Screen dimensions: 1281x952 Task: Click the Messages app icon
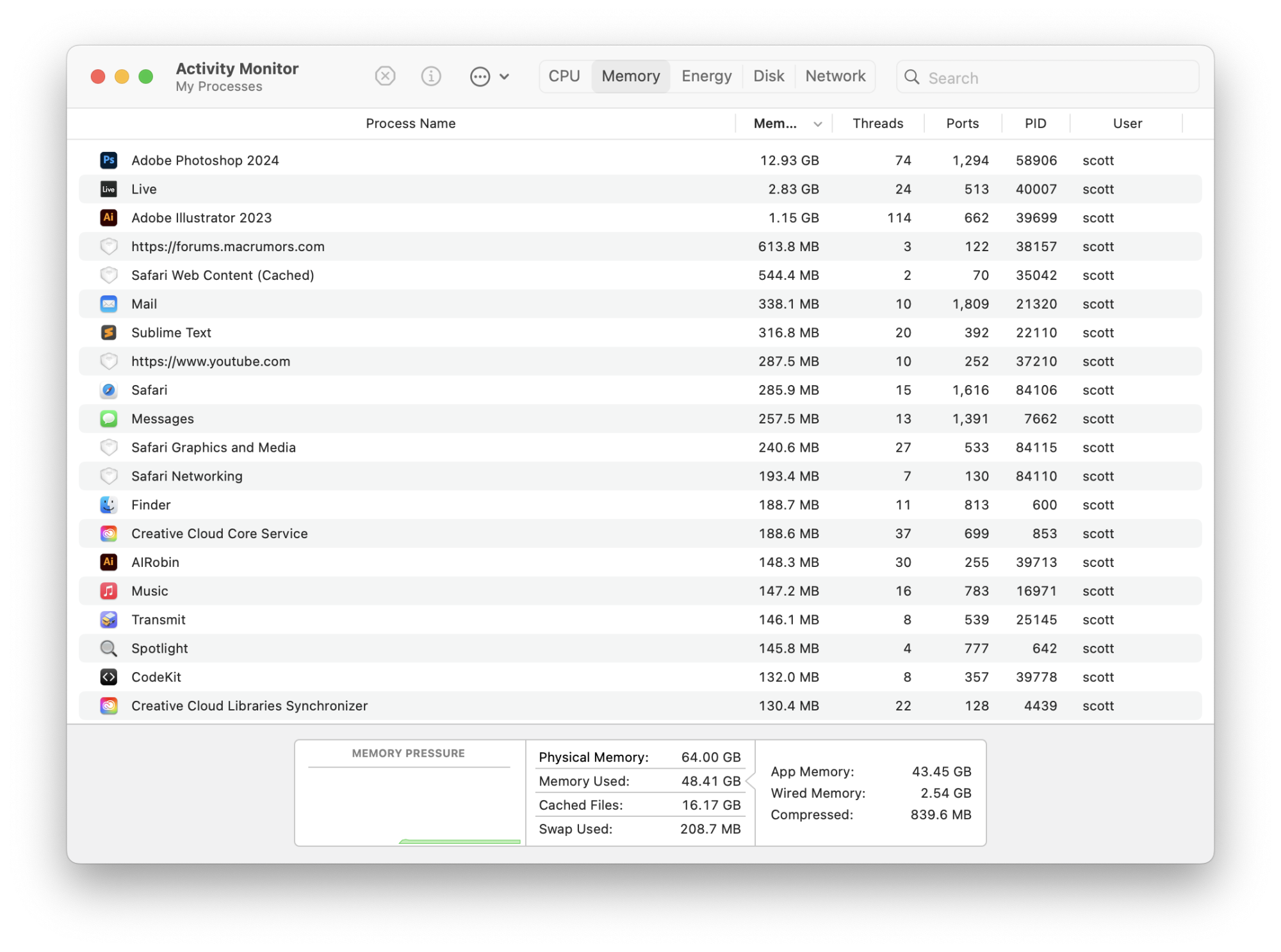point(109,418)
